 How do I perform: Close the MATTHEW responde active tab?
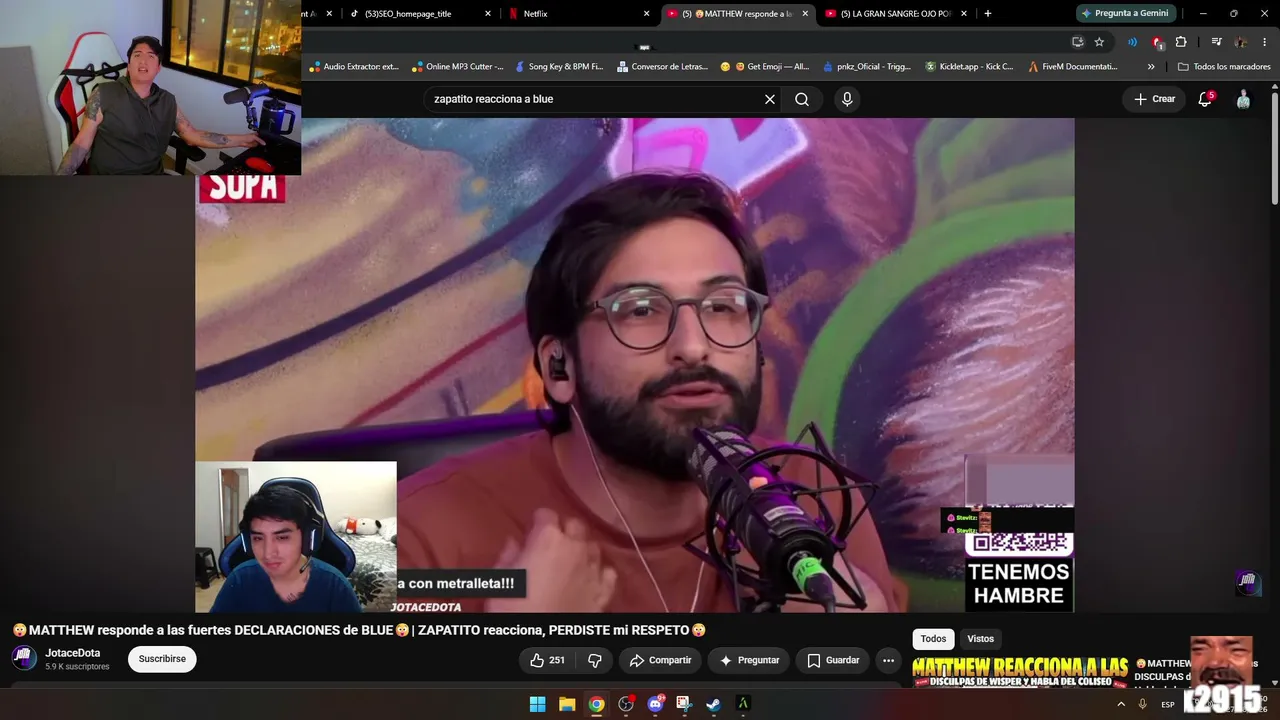pyautogui.click(x=805, y=13)
